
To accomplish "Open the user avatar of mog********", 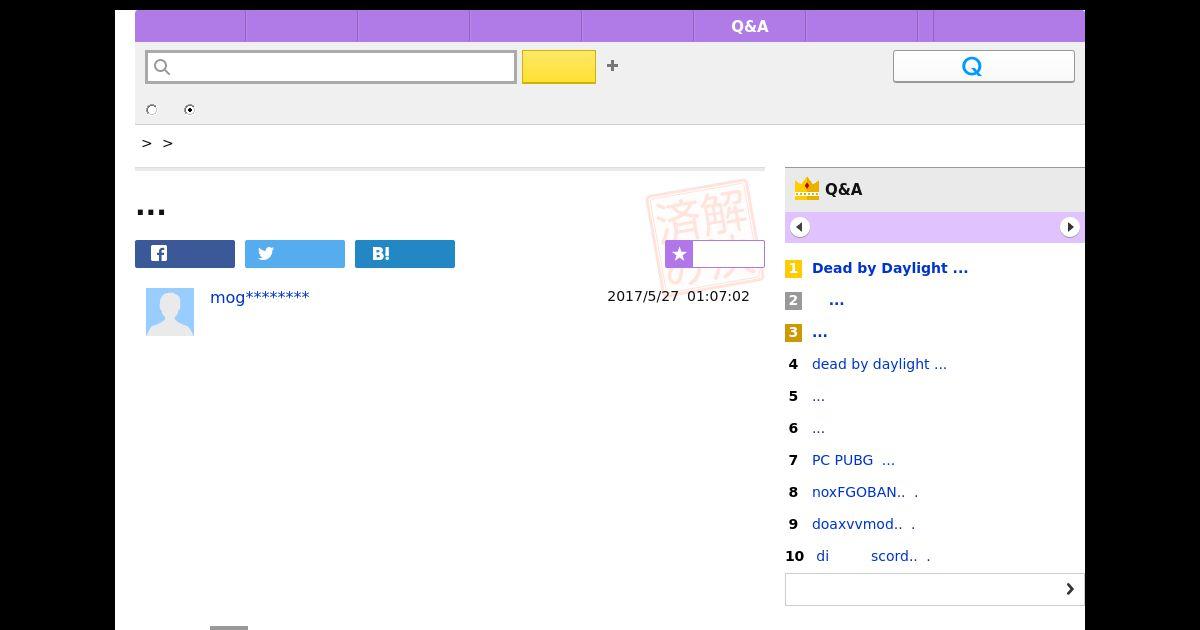I will [x=170, y=312].
